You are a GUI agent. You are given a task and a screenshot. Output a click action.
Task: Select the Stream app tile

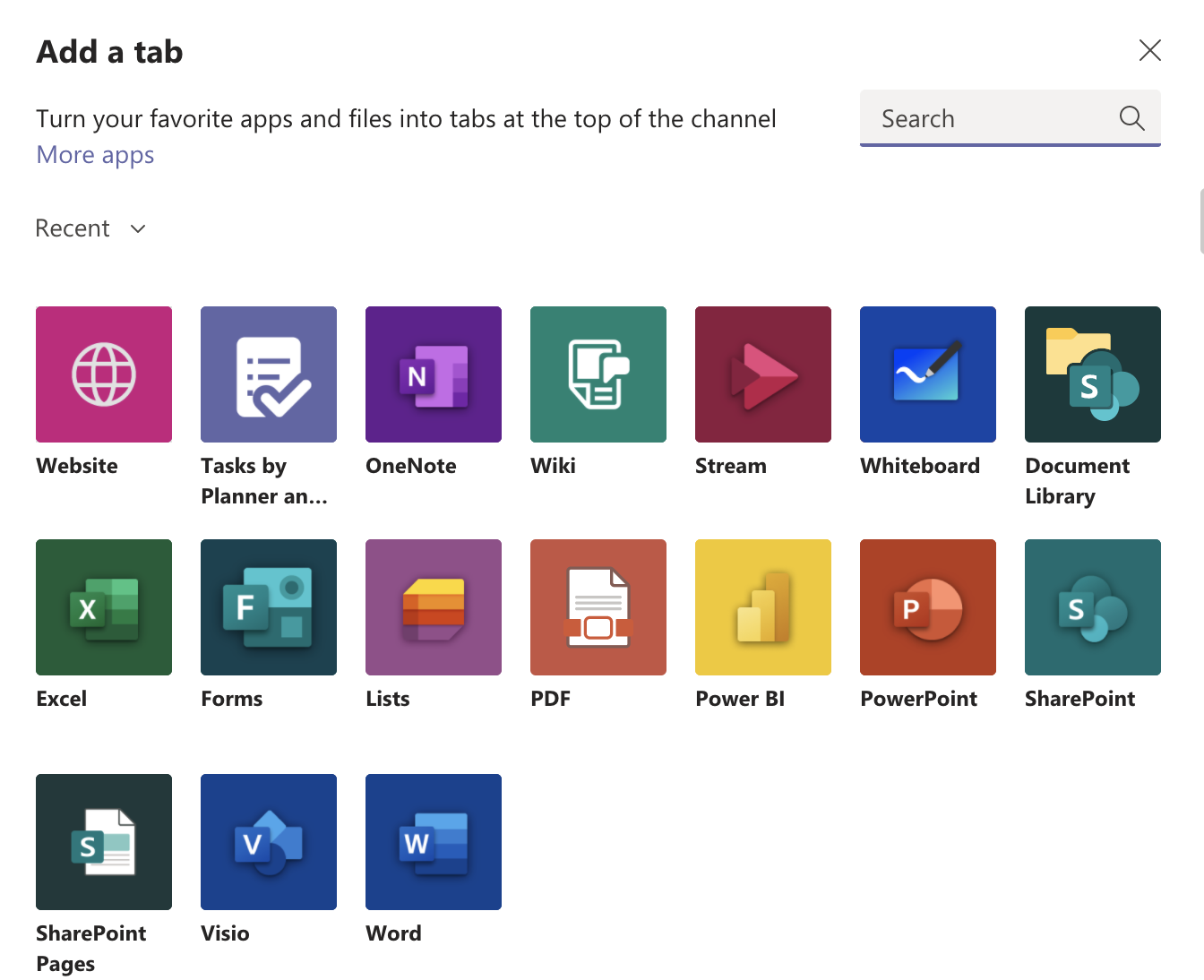[763, 374]
